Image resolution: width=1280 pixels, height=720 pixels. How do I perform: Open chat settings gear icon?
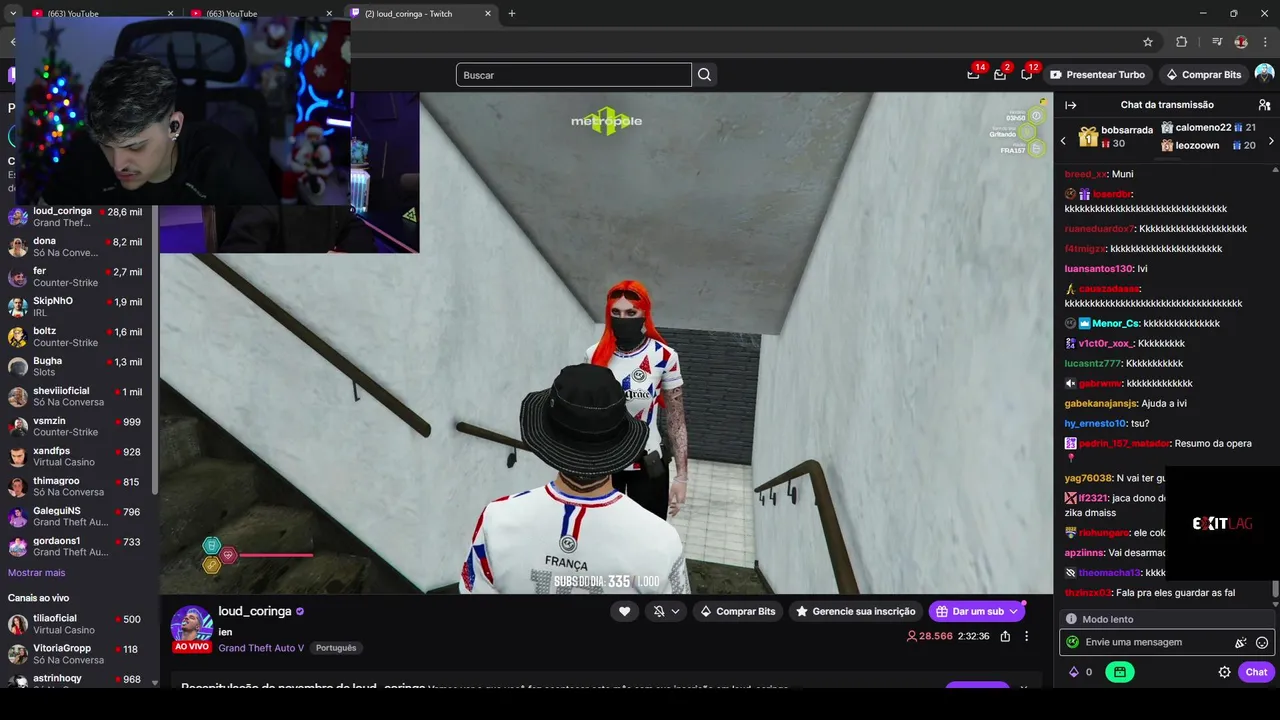click(1224, 672)
